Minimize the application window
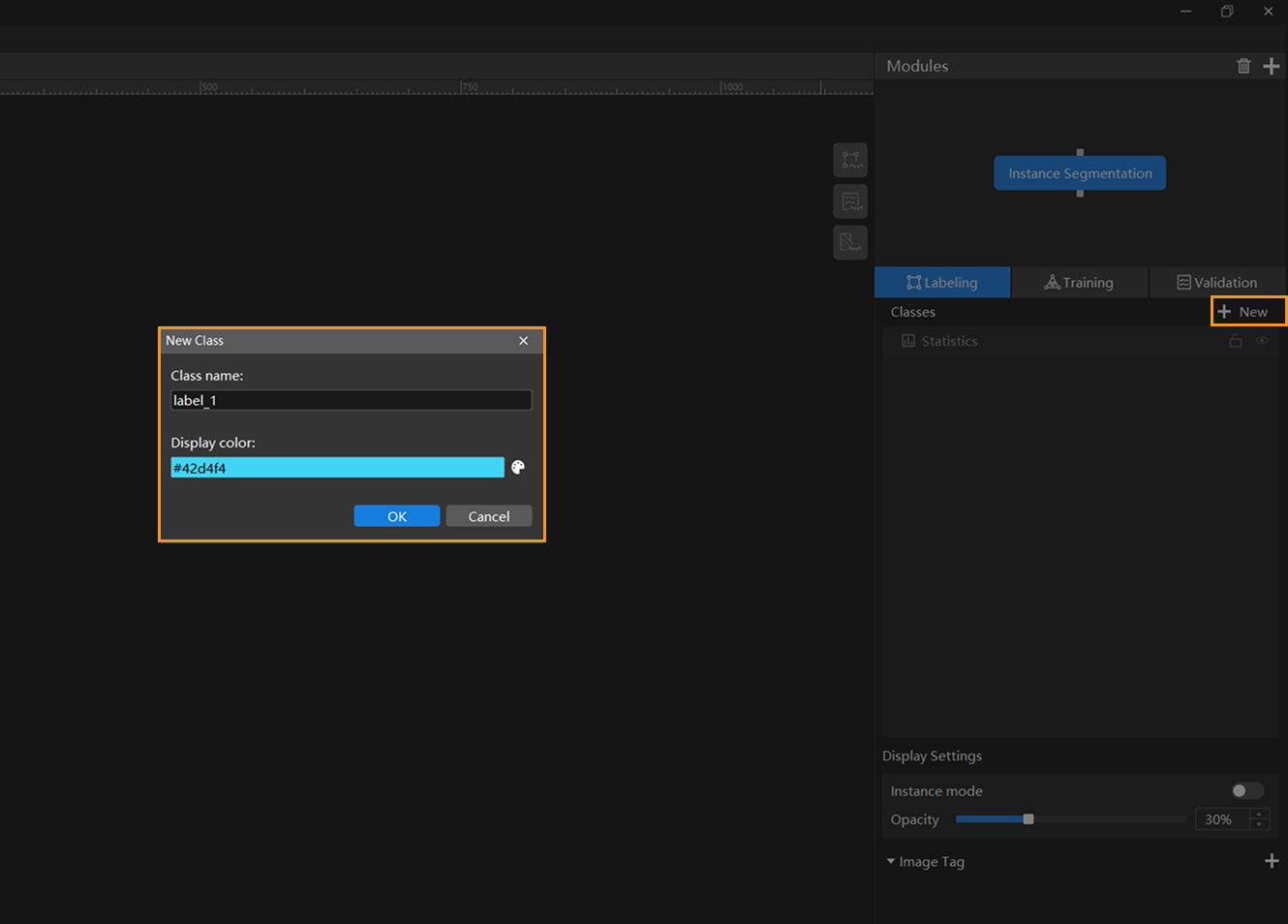 [1185, 12]
